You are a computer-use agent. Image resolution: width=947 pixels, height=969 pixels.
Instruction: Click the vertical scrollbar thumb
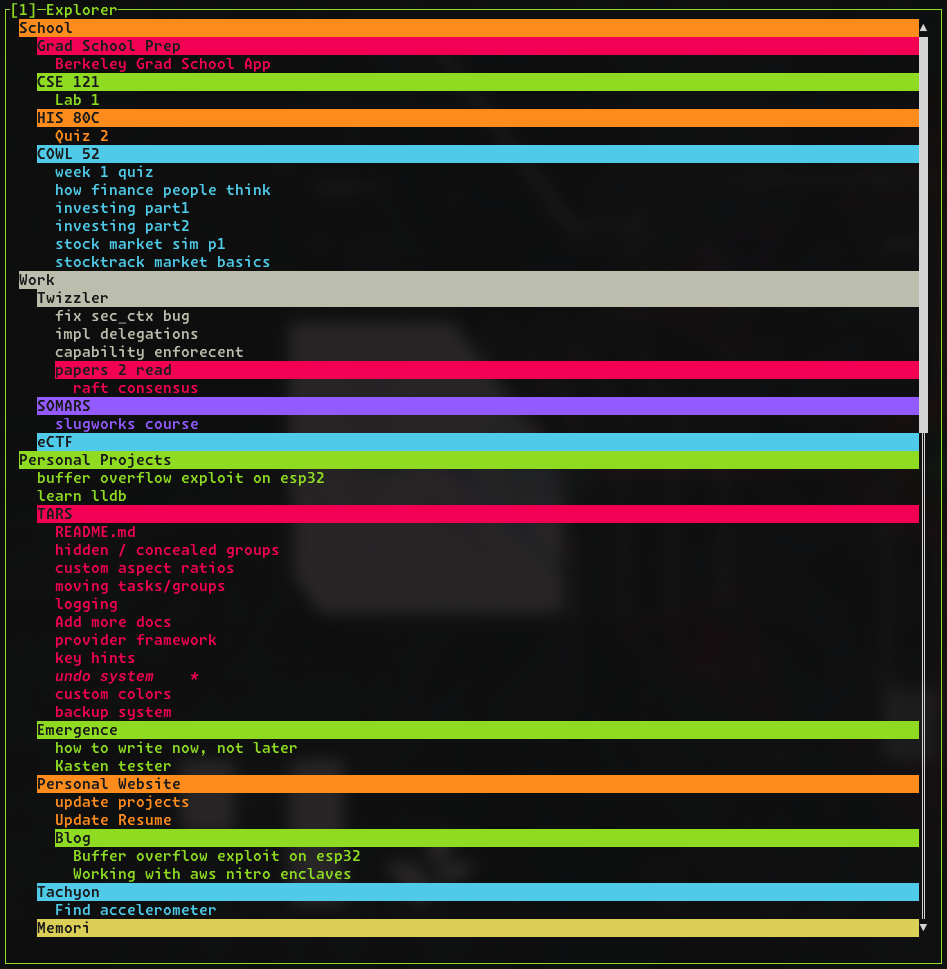pyautogui.click(x=923, y=235)
